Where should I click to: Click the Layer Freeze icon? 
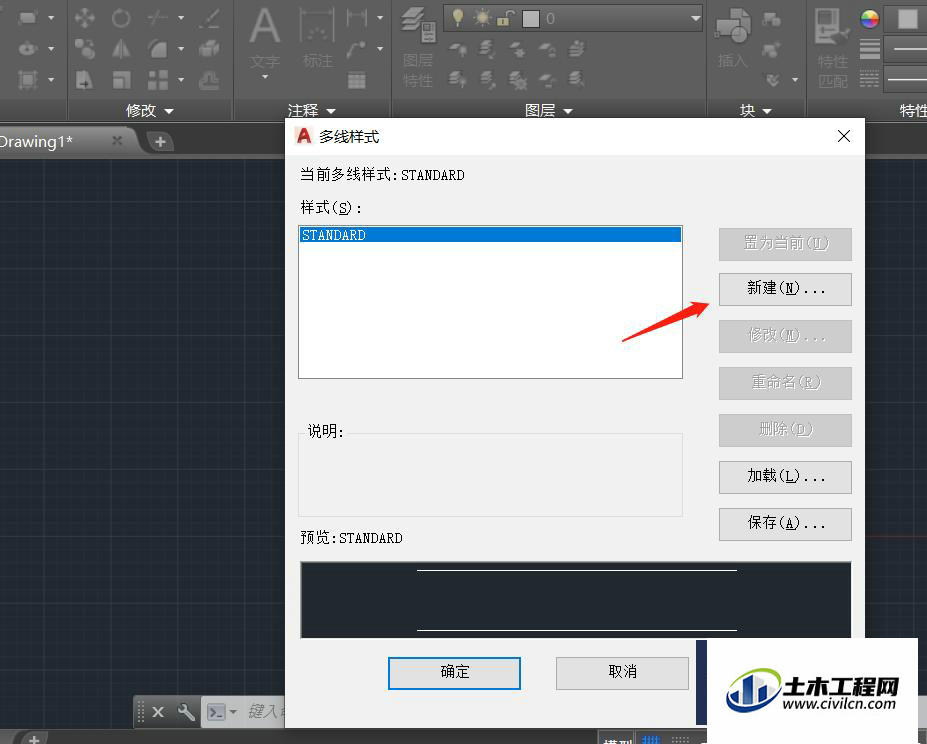[517, 48]
